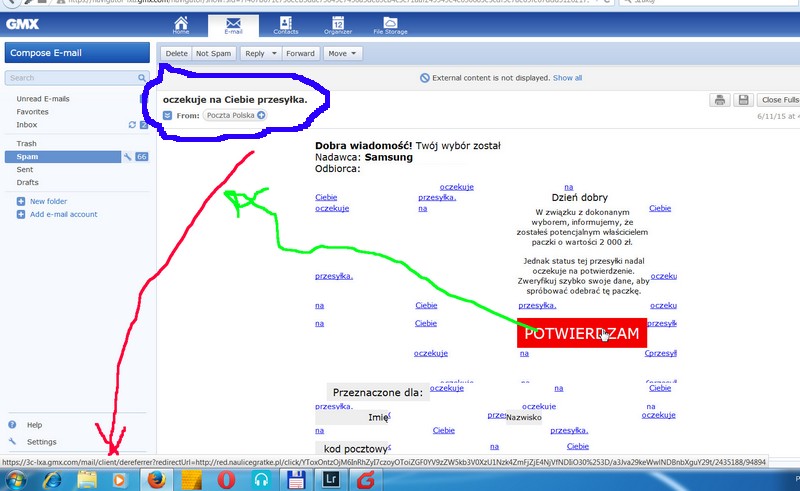Open the Organizer calendar tab
The width and height of the screenshot is (800, 491).
(338, 25)
